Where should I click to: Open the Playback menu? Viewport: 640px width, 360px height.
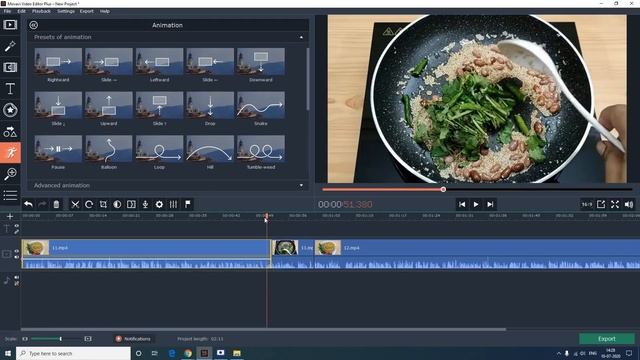41,11
